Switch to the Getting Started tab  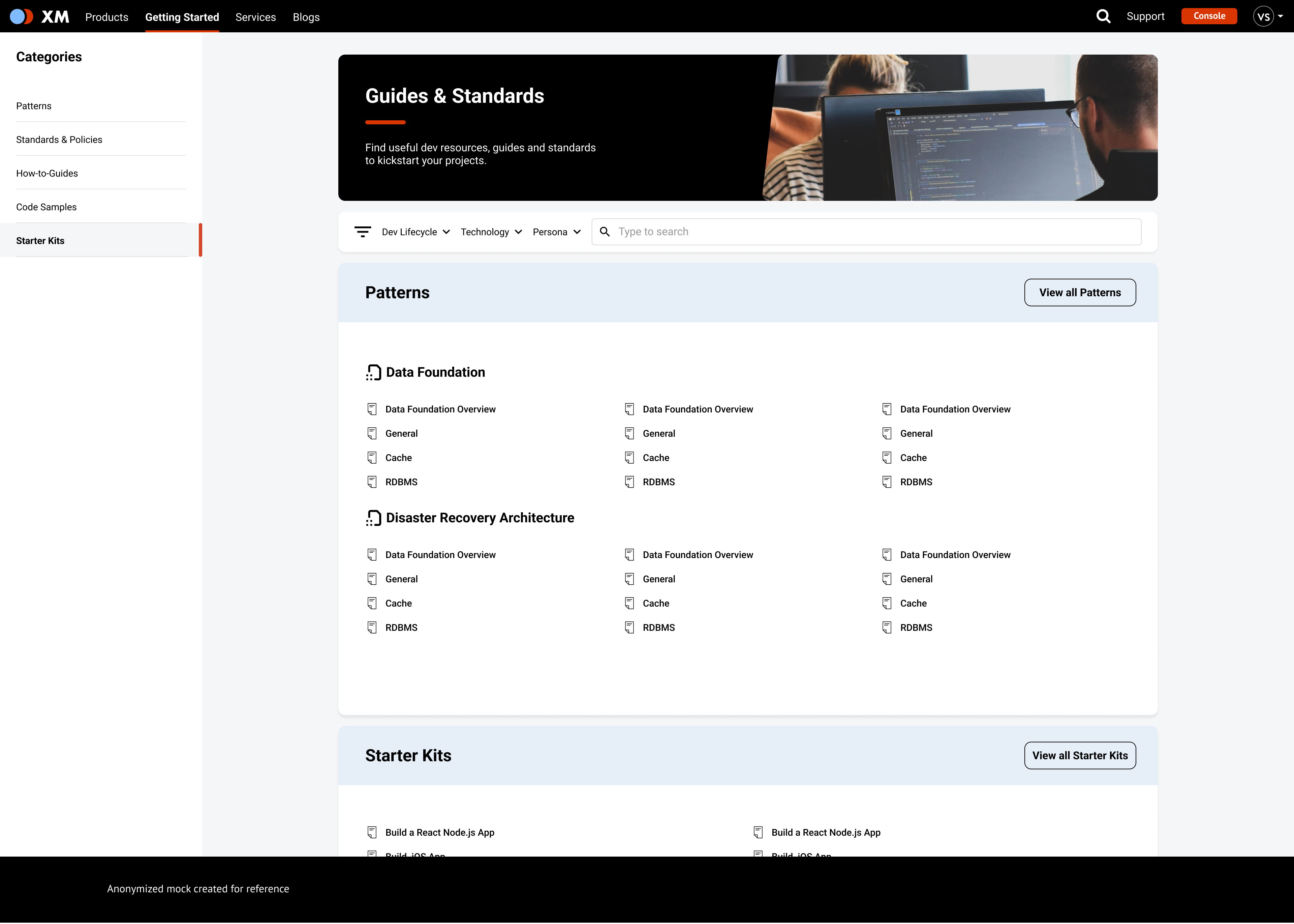(182, 17)
